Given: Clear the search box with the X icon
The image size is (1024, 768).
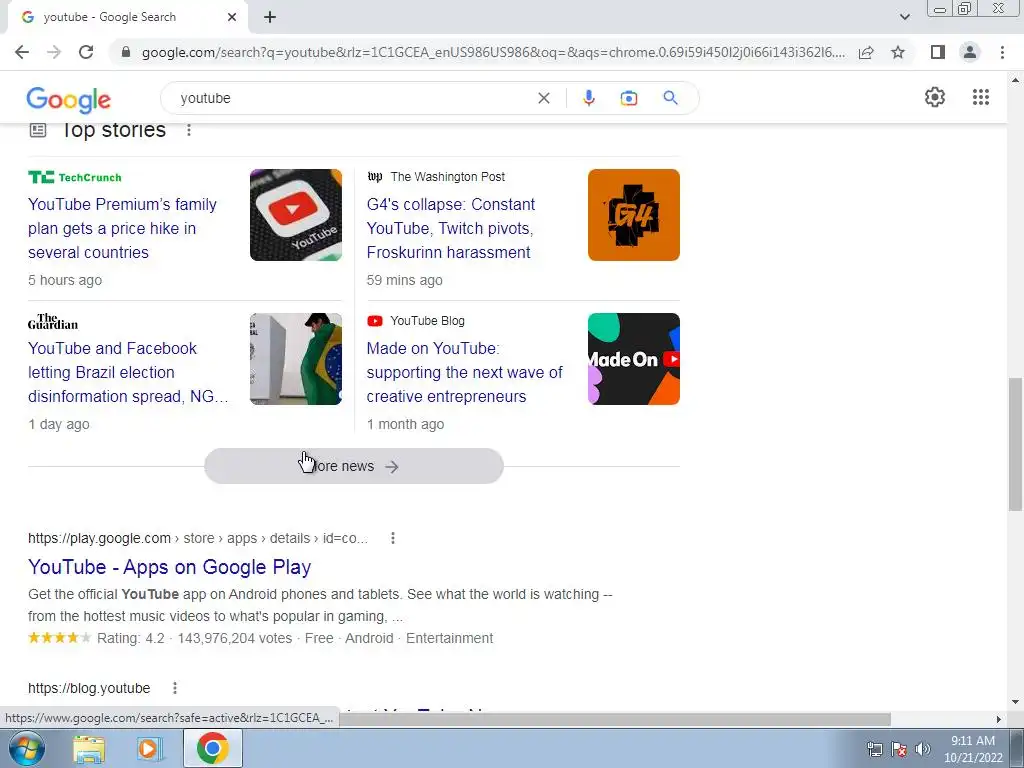Looking at the screenshot, I should pyautogui.click(x=543, y=98).
